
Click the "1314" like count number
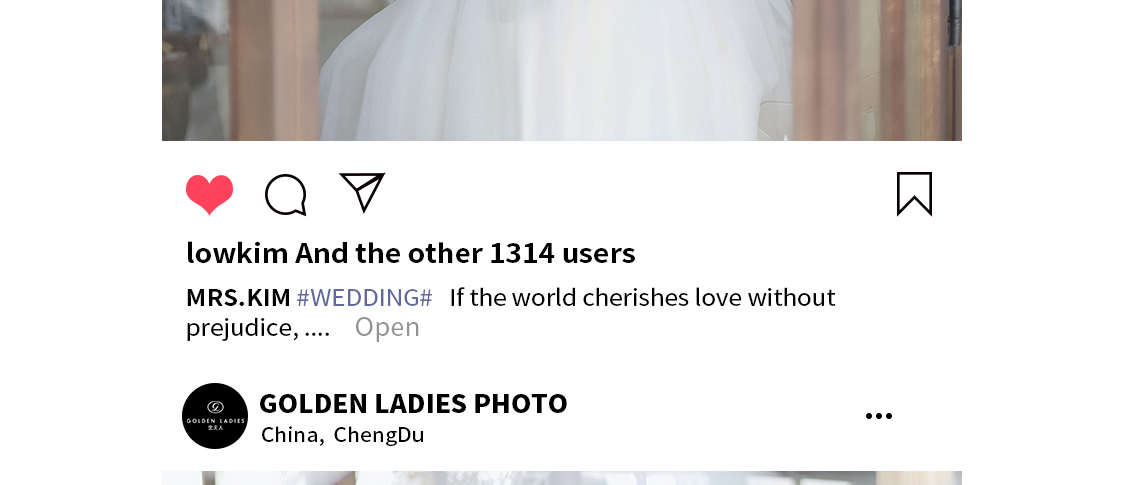click(x=522, y=253)
